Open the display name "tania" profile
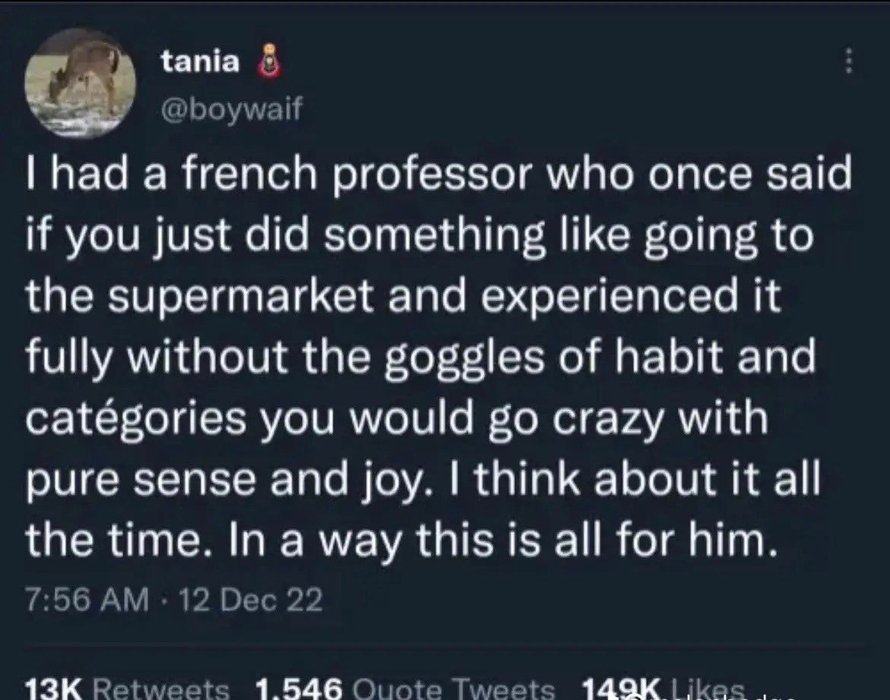890x700 pixels. [x=200, y=62]
